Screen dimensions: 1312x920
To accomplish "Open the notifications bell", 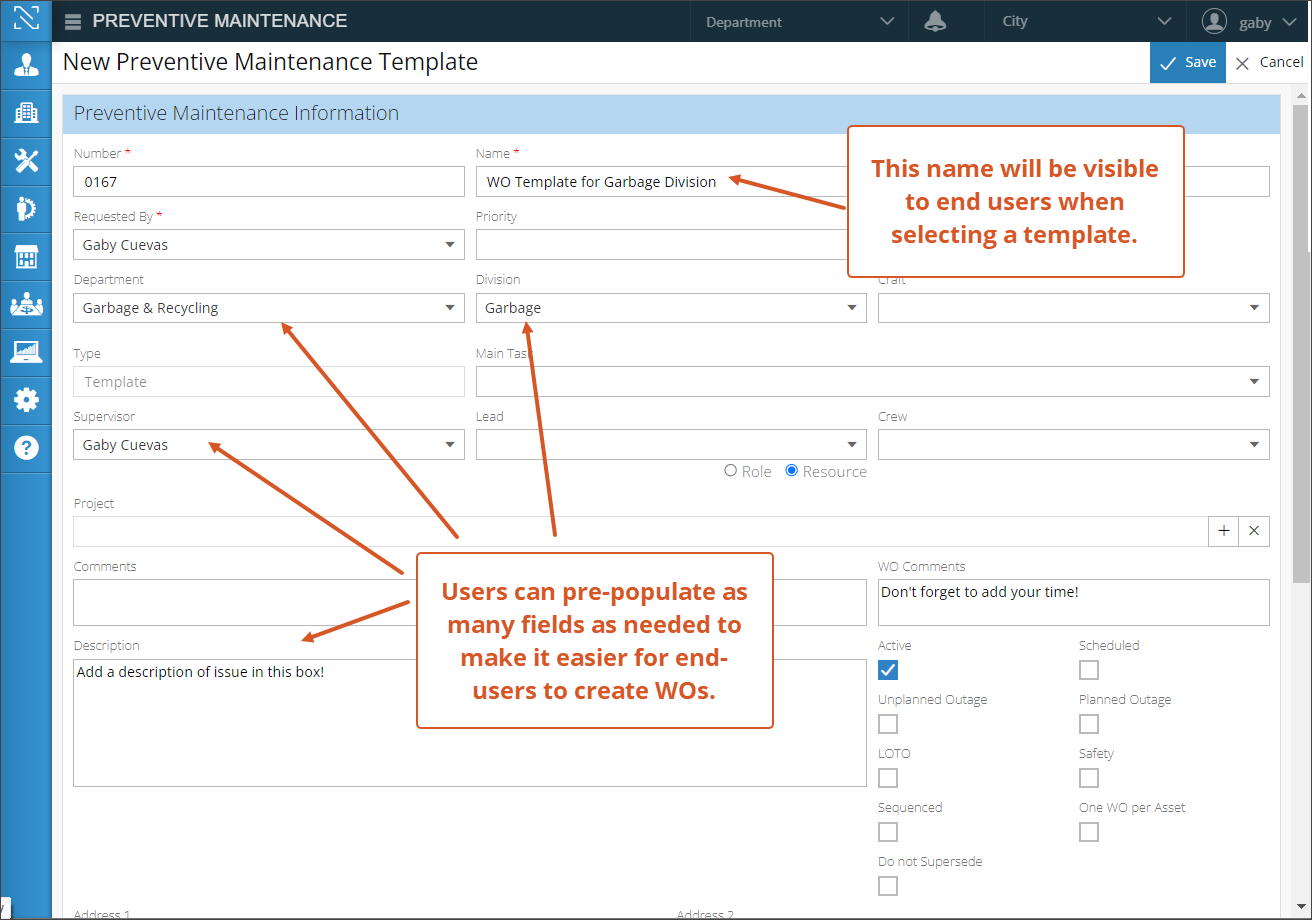I will [x=935, y=22].
